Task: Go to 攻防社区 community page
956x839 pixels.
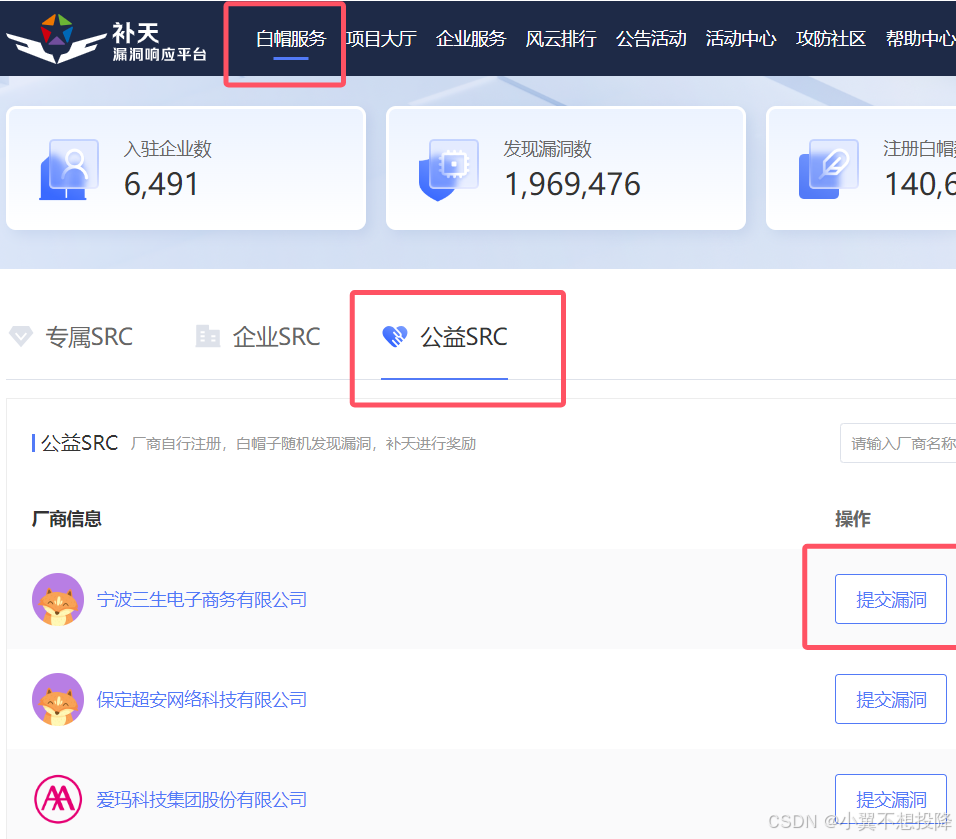Action: click(x=831, y=39)
